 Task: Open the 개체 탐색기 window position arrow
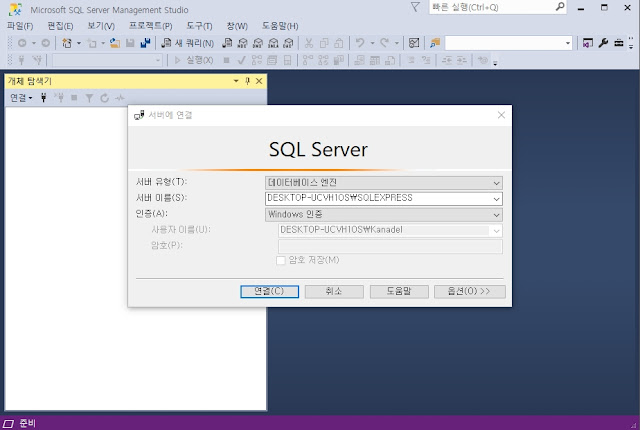236,81
